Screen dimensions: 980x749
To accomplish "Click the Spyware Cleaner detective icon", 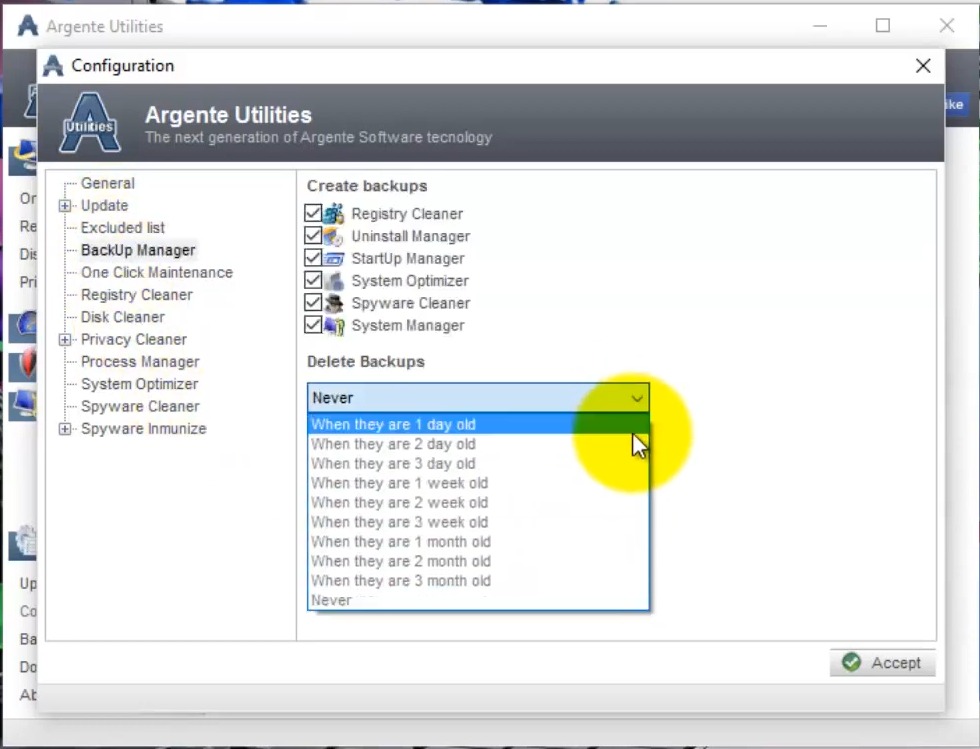I will tap(334, 303).
